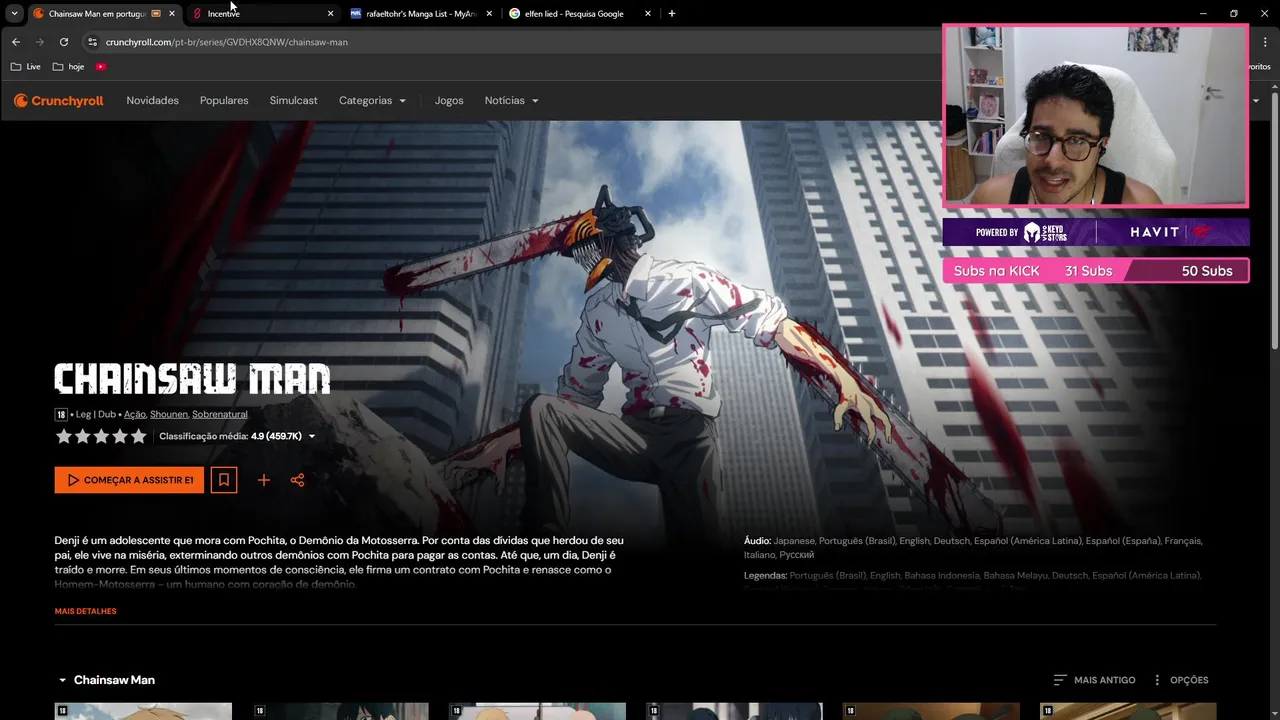
Task: Share the series with share icon
Action: click(297, 480)
